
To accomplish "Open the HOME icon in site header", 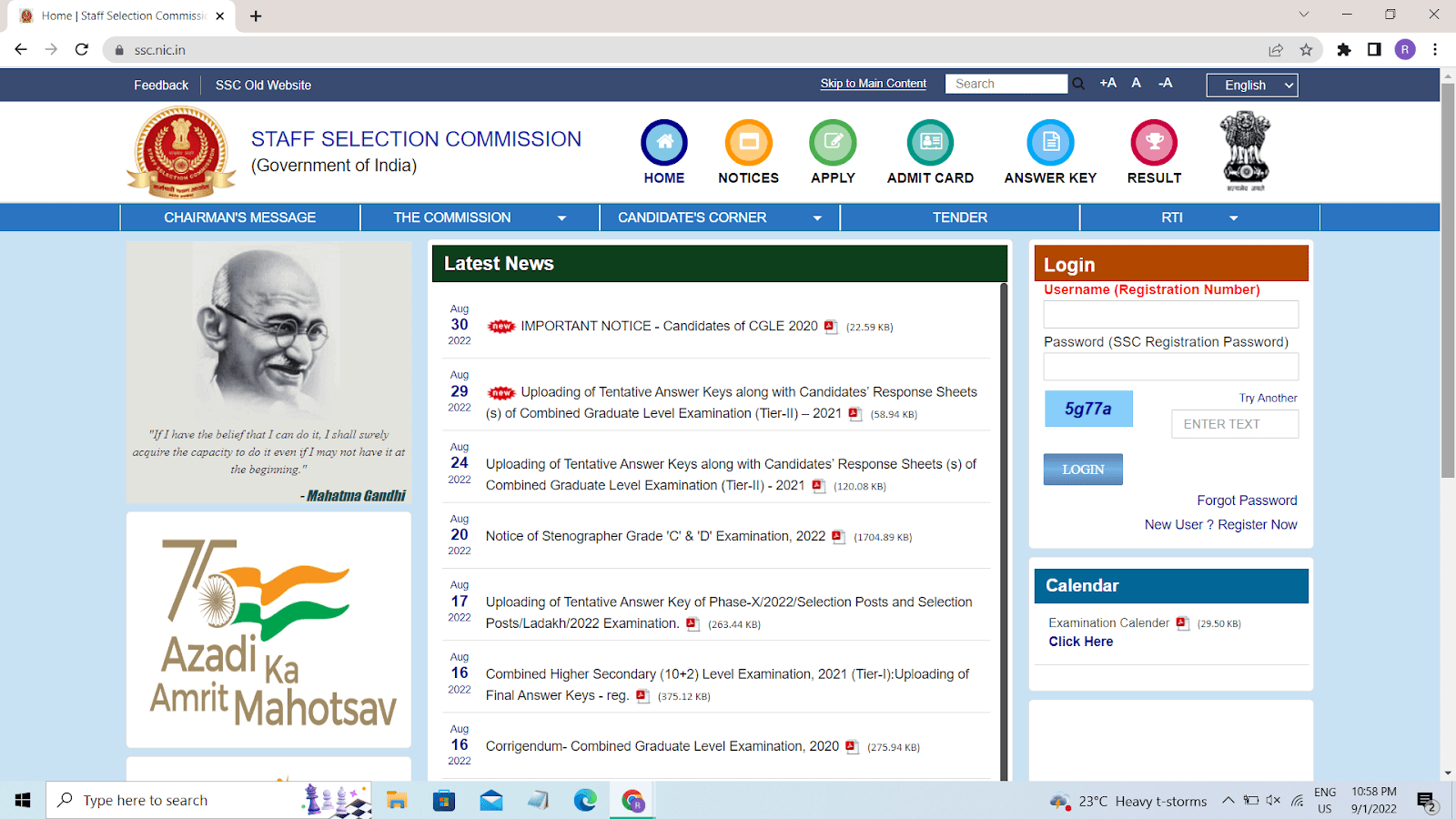I will tap(664, 143).
